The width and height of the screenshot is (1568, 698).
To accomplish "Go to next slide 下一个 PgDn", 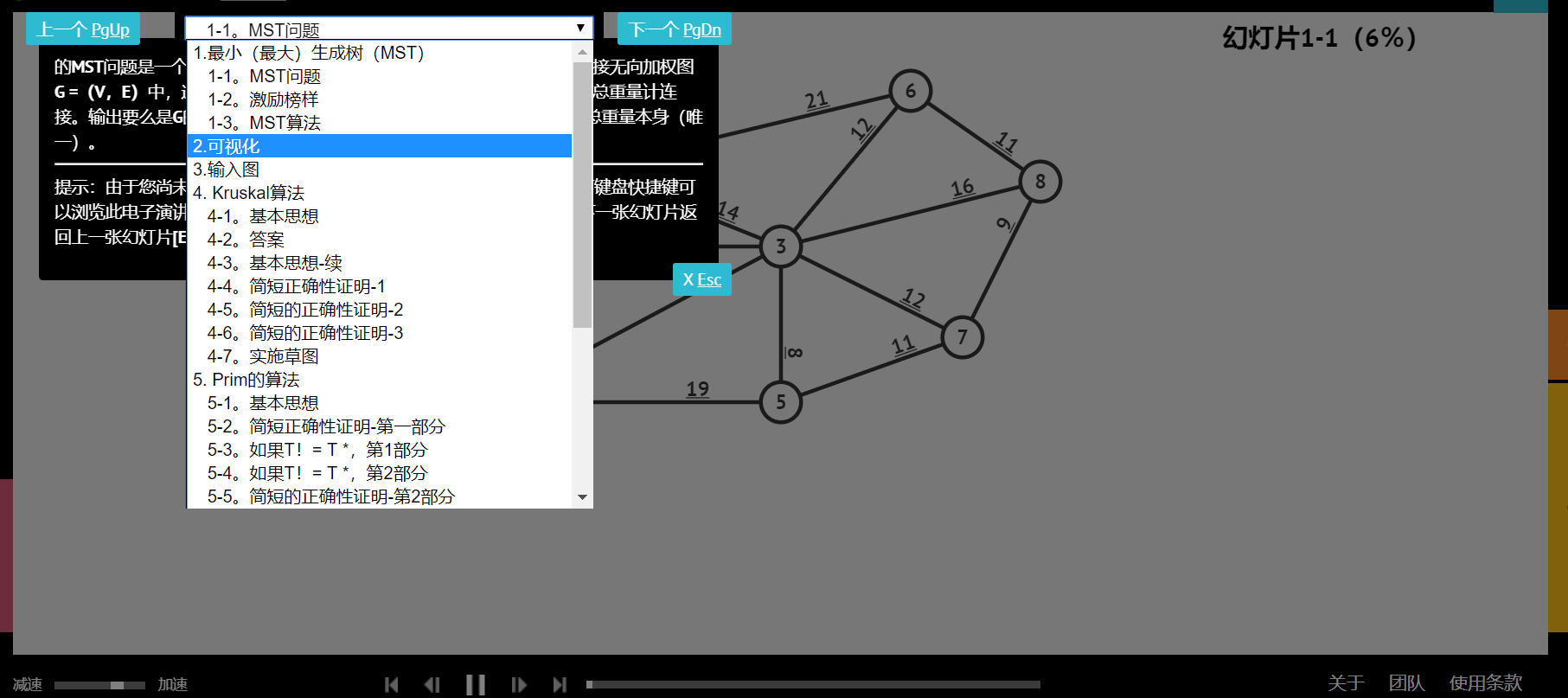I will pyautogui.click(x=675, y=29).
